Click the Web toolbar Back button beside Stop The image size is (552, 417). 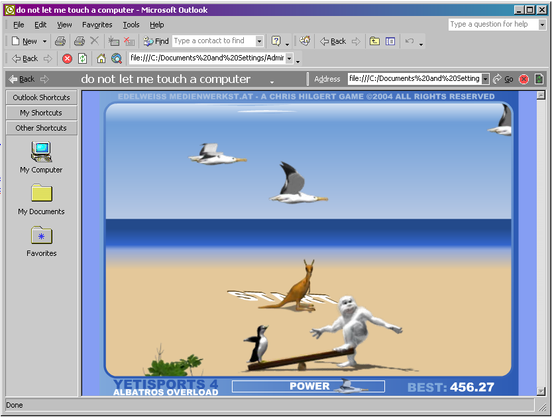[25, 58]
